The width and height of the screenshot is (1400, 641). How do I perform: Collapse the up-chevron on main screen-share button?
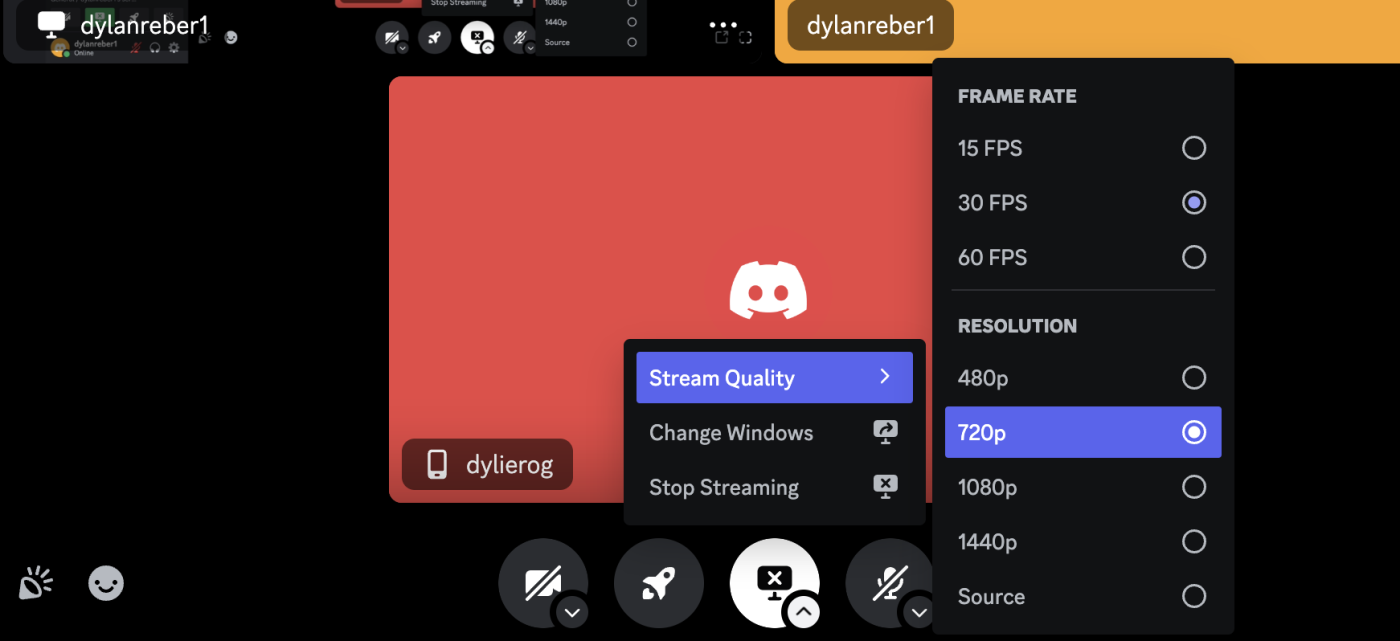(804, 612)
